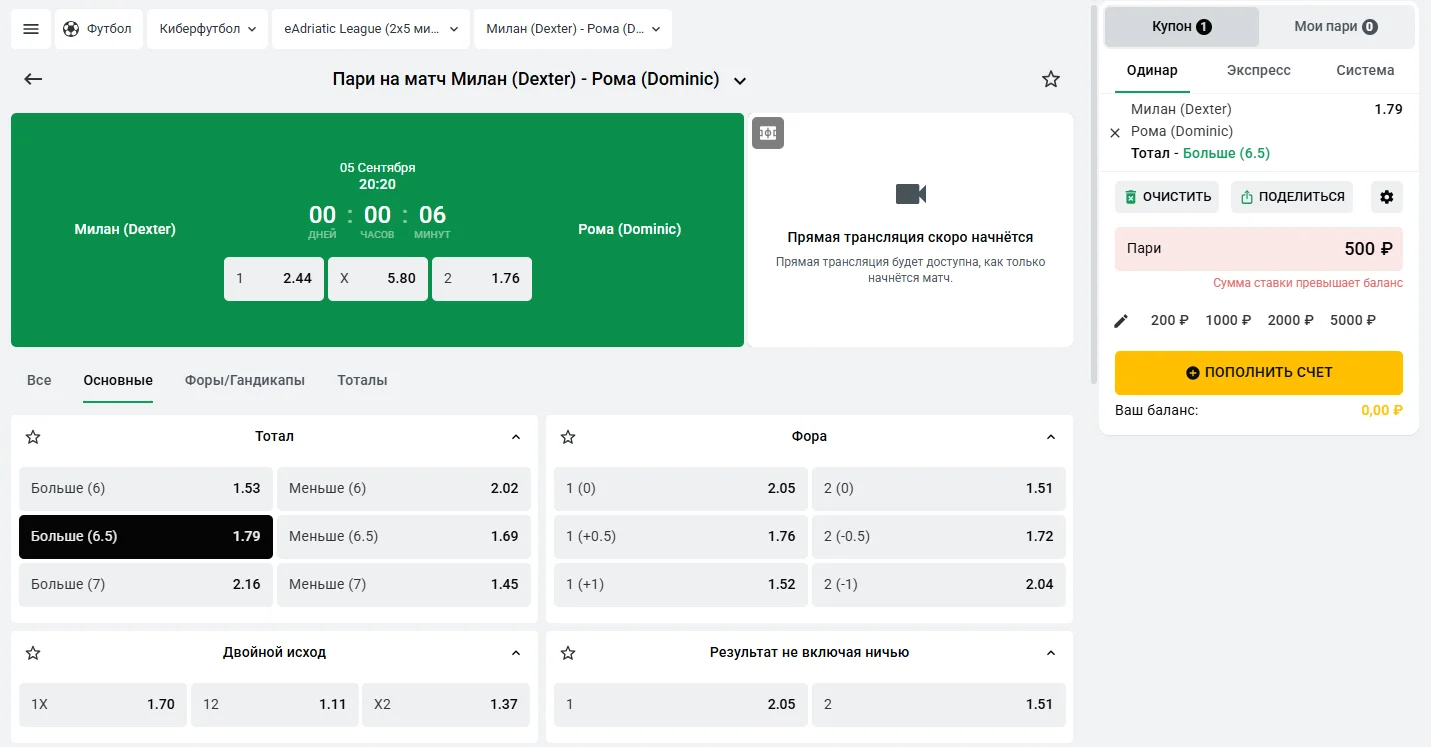This screenshot has width=1431, height=747.
Task: Switch to the Экспресс coupon tab
Action: tap(1258, 70)
